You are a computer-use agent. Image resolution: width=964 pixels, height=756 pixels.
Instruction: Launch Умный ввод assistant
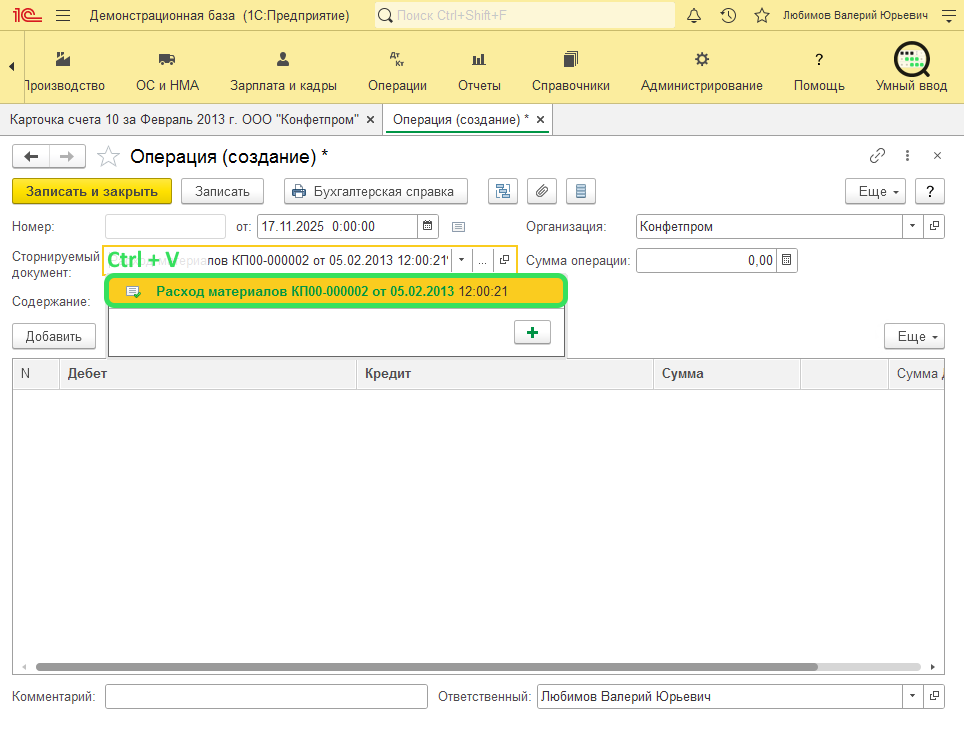click(x=911, y=68)
